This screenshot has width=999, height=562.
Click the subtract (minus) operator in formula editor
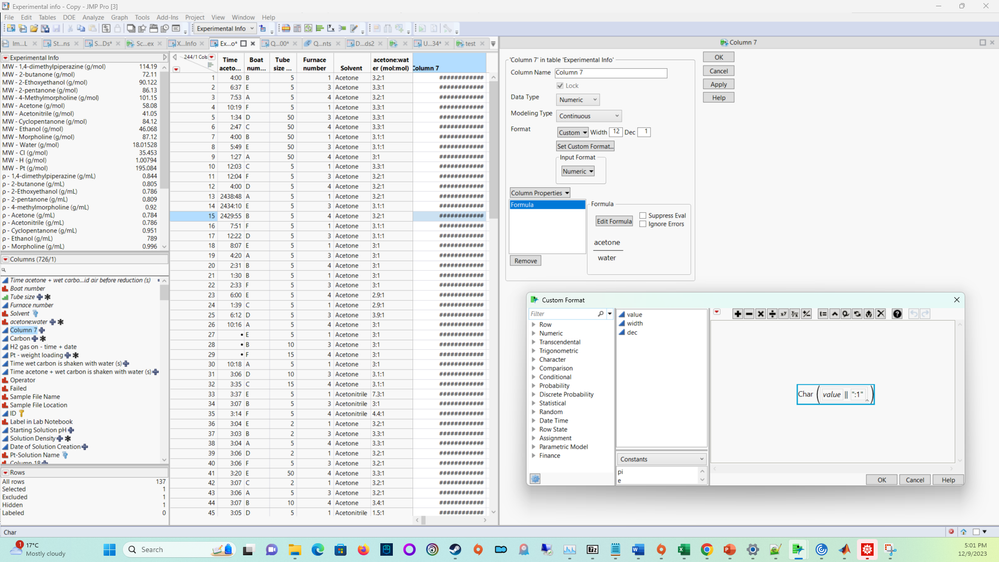(x=749, y=314)
